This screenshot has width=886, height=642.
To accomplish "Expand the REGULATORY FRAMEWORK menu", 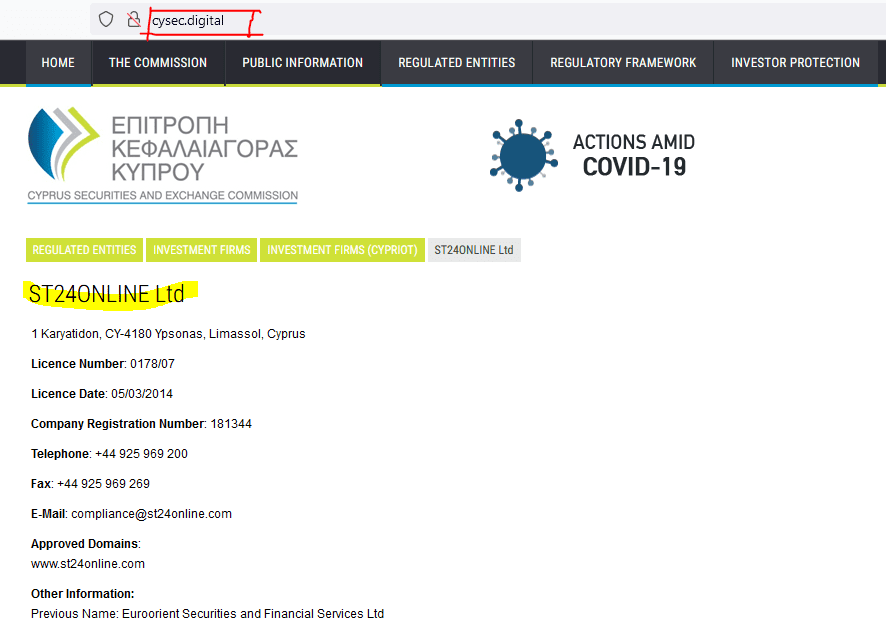I will (x=623, y=63).
